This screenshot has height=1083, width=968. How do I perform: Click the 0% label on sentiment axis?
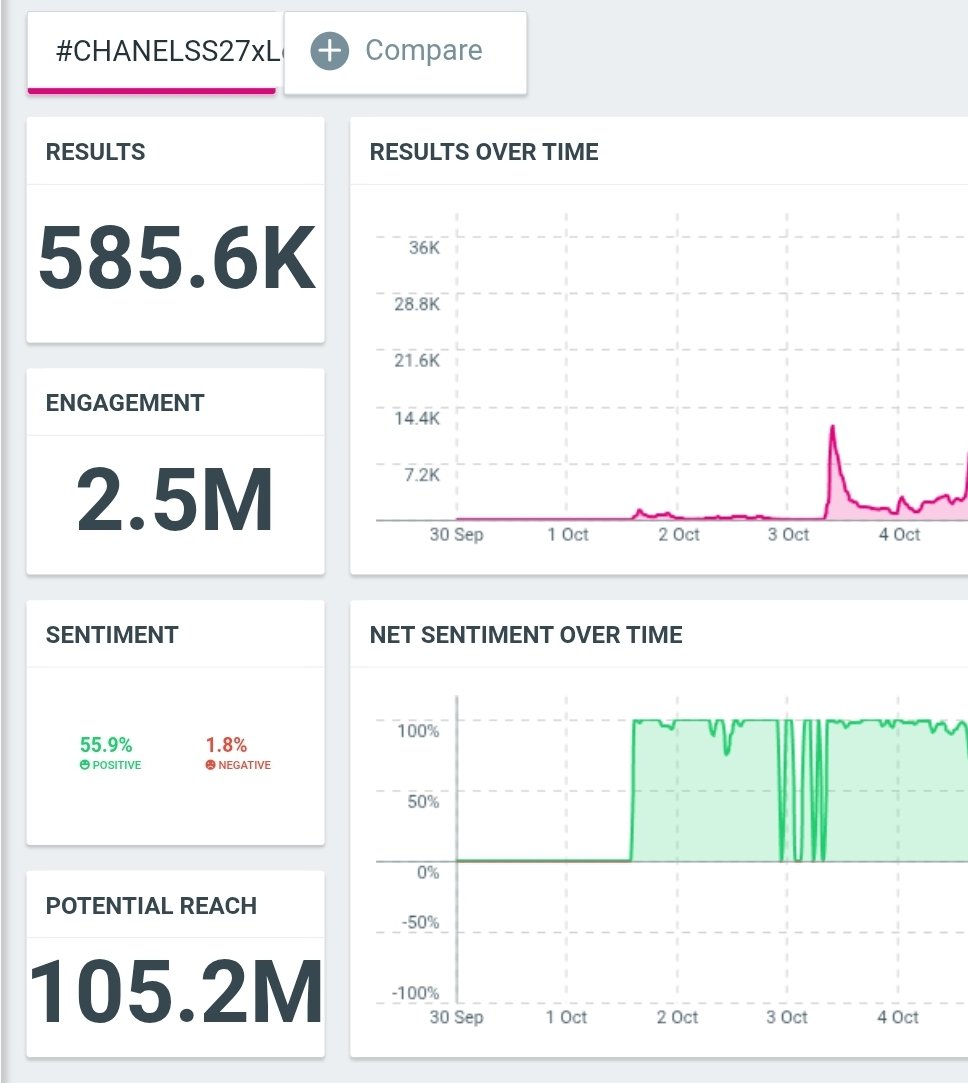tap(428, 872)
